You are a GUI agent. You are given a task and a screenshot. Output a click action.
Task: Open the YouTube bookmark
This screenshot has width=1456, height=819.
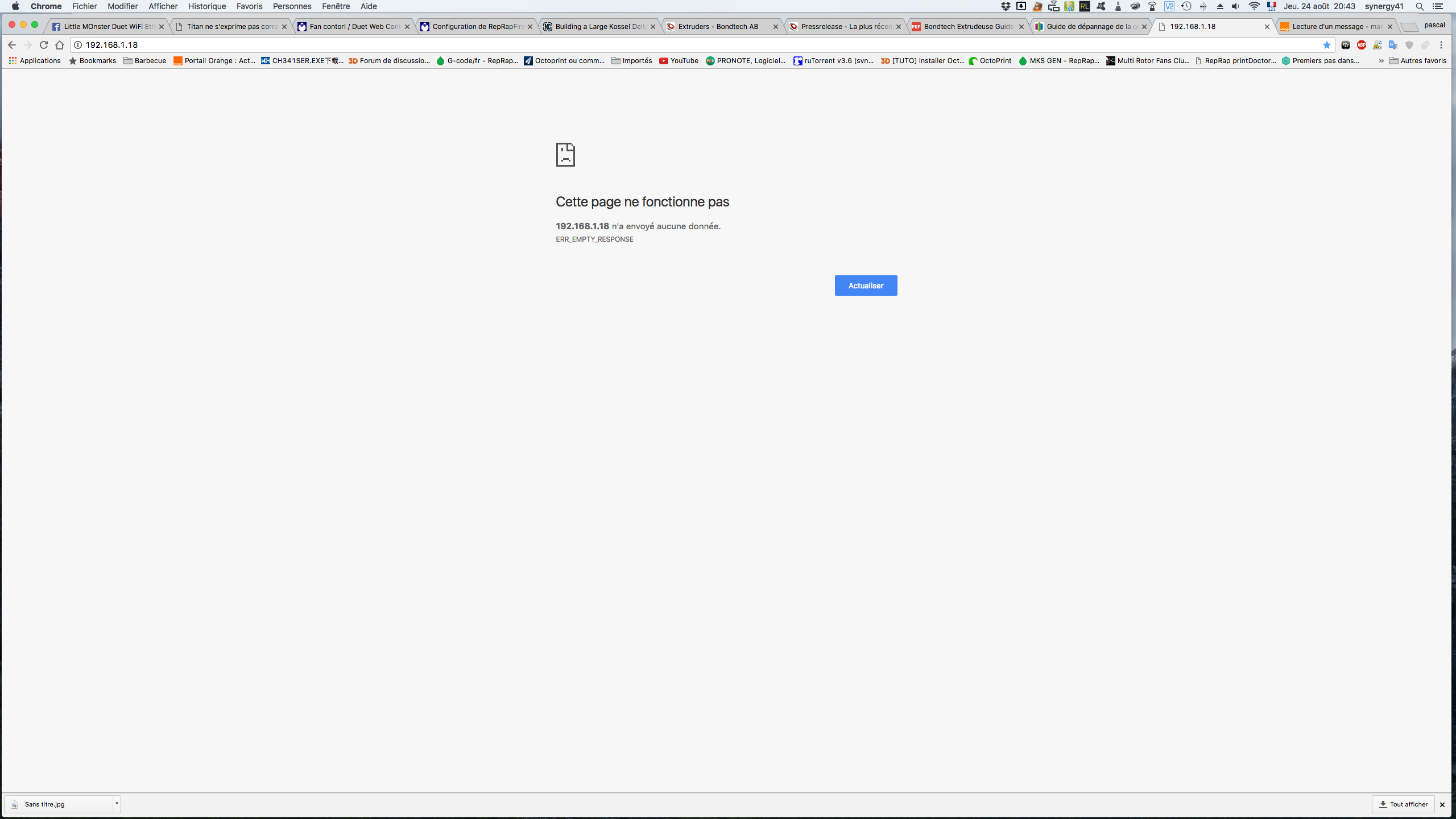point(679,61)
